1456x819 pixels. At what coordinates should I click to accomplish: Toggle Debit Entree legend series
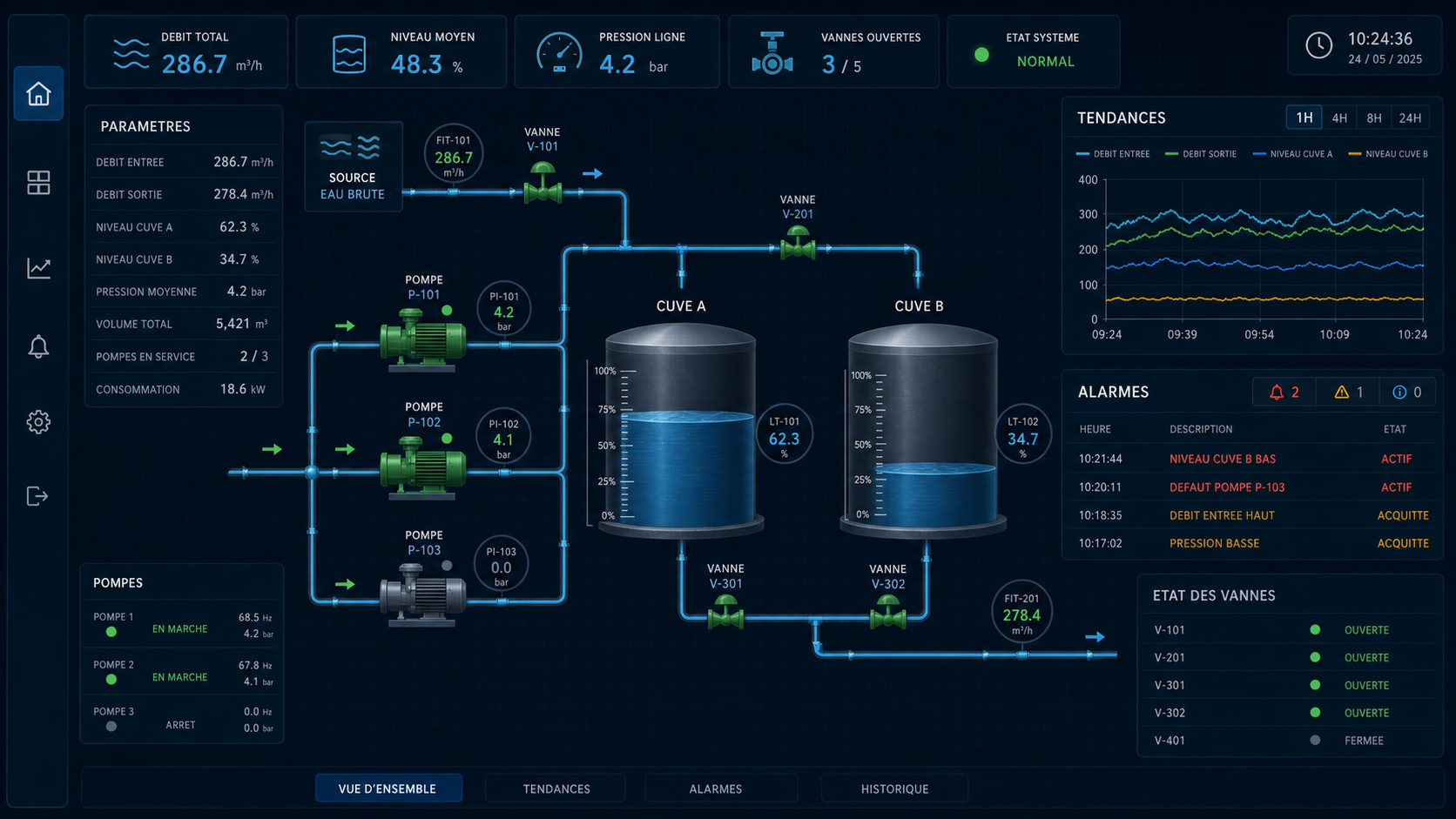[x=1113, y=154]
